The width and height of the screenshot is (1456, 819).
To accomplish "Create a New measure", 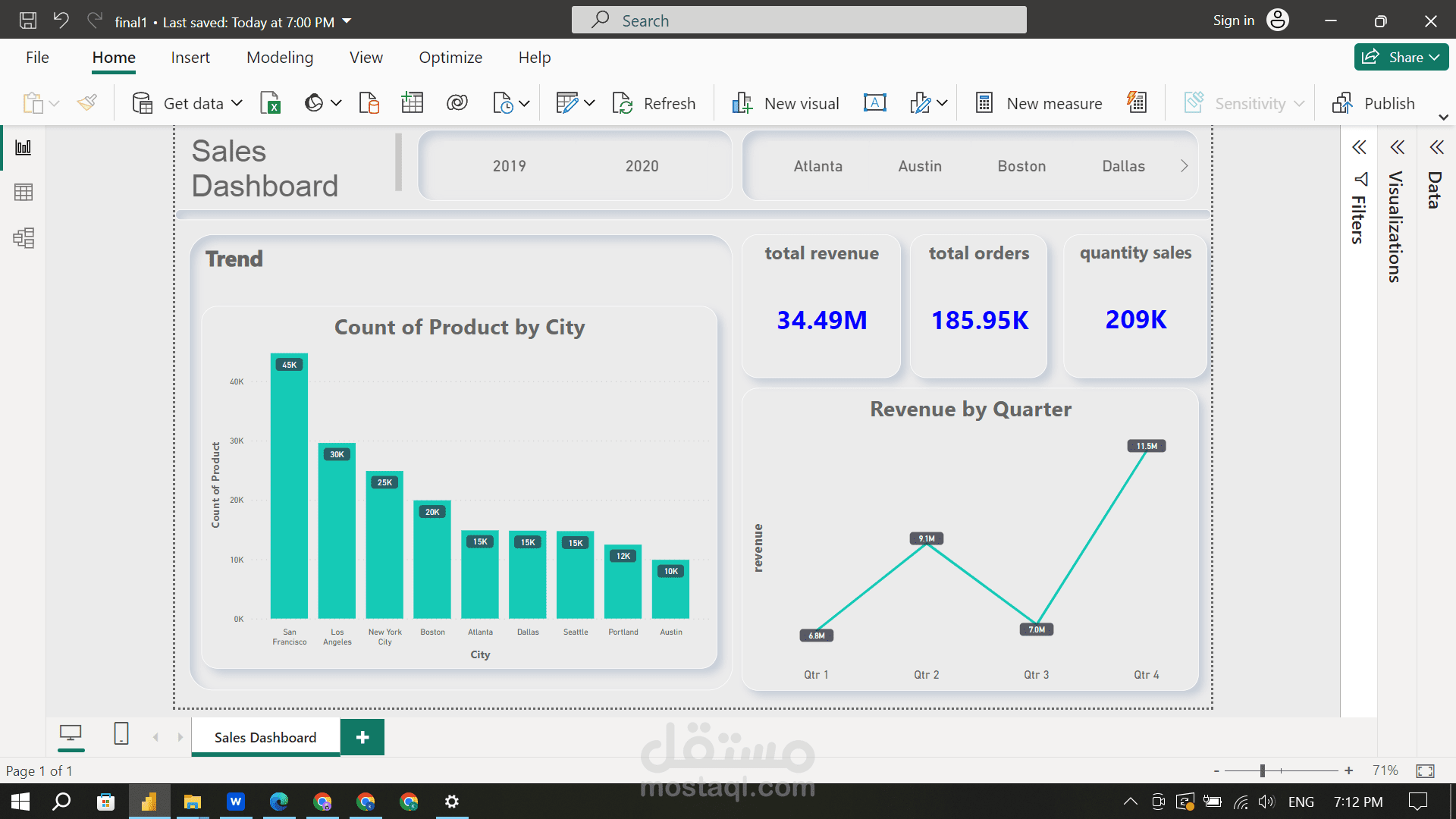I will 1038,103.
